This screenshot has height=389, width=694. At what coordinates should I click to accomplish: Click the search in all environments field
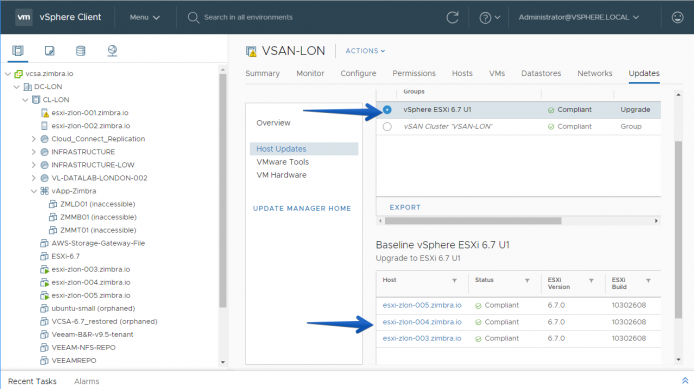tap(248, 17)
